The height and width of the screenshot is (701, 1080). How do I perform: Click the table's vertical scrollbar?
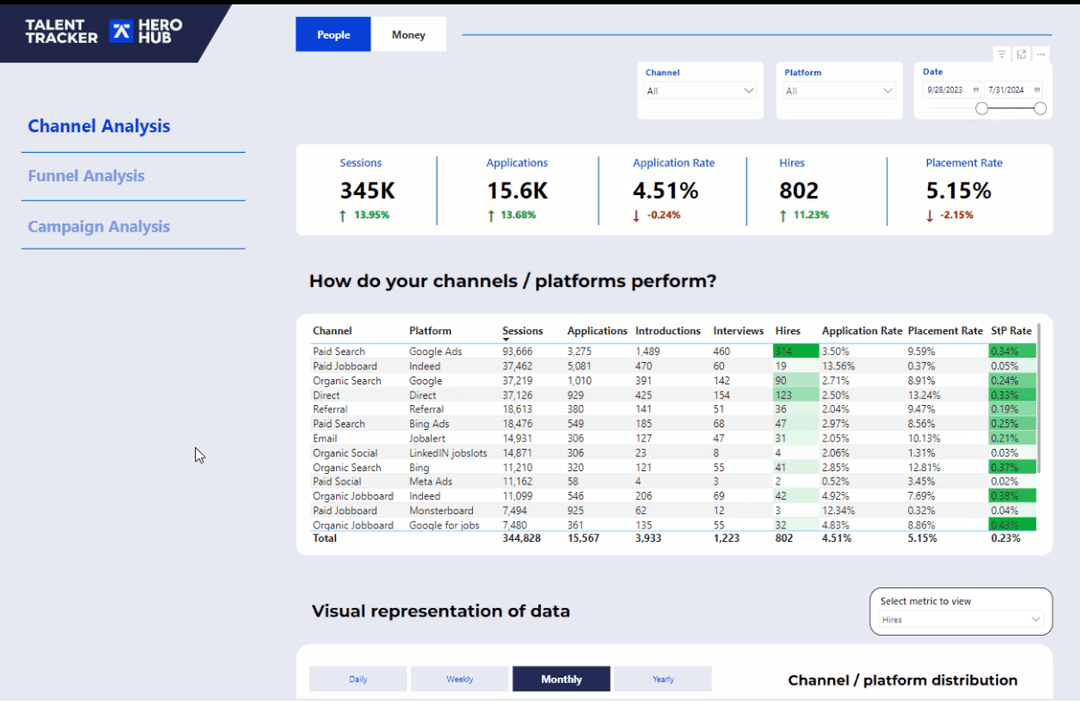pyautogui.click(x=1040, y=400)
